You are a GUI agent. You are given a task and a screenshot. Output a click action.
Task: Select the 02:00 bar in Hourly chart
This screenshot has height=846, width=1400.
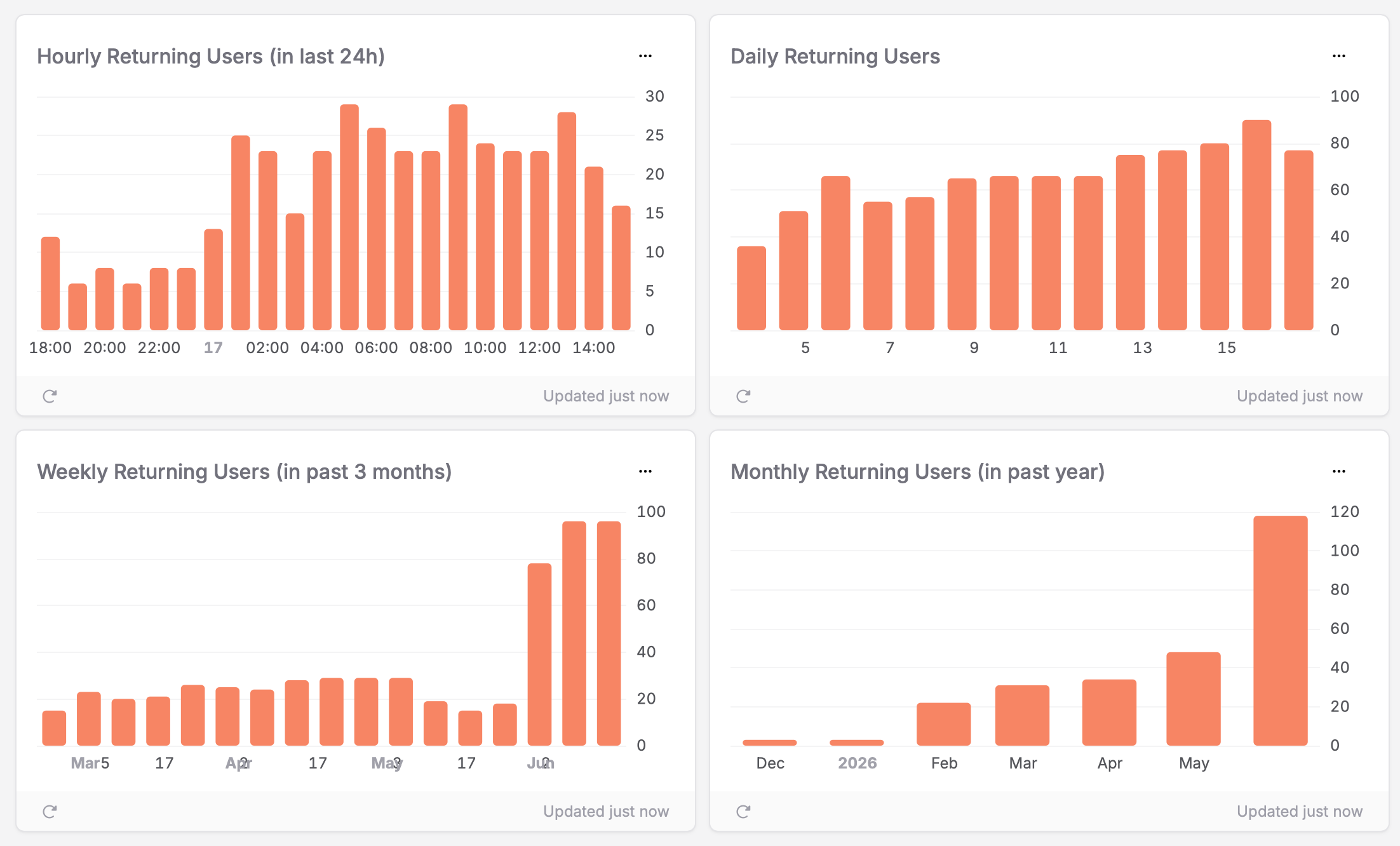267,241
